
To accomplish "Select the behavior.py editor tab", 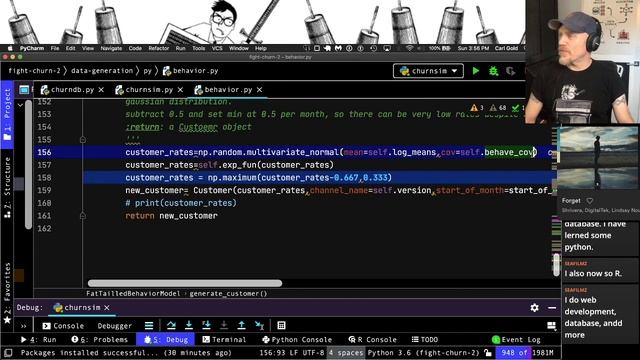I will click(228, 89).
